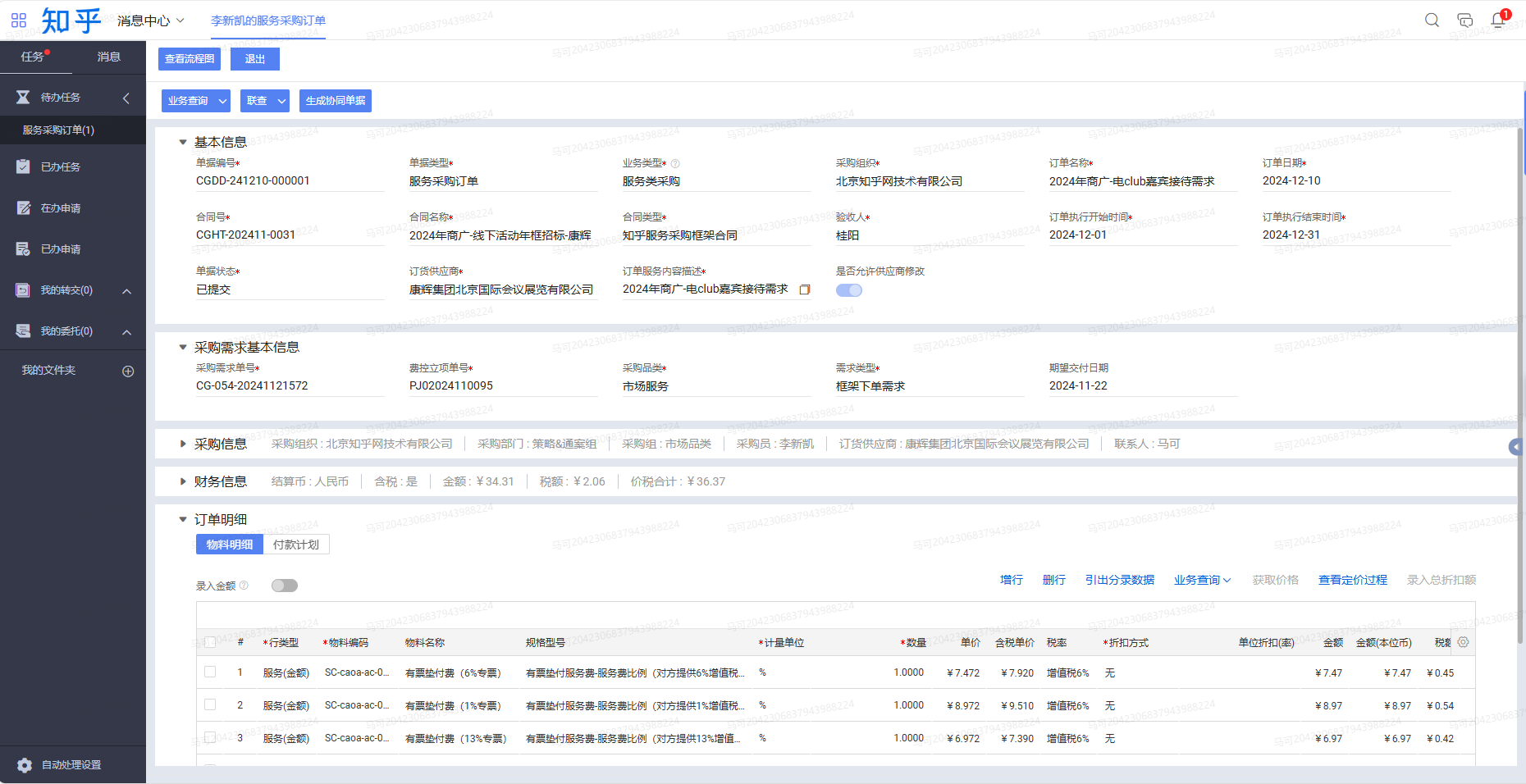The width and height of the screenshot is (1526, 784).
Task: Open the notification bell
Action: click(x=1498, y=21)
